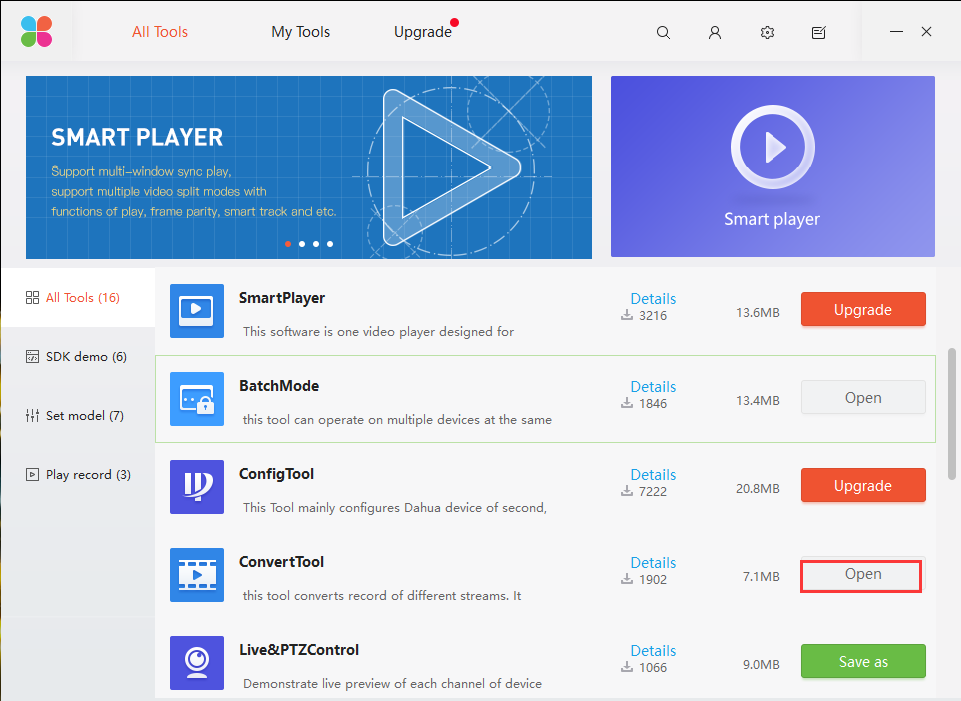This screenshot has height=701, width=961.
Task: Switch to the My Tools tab
Action: tap(300, 32)
